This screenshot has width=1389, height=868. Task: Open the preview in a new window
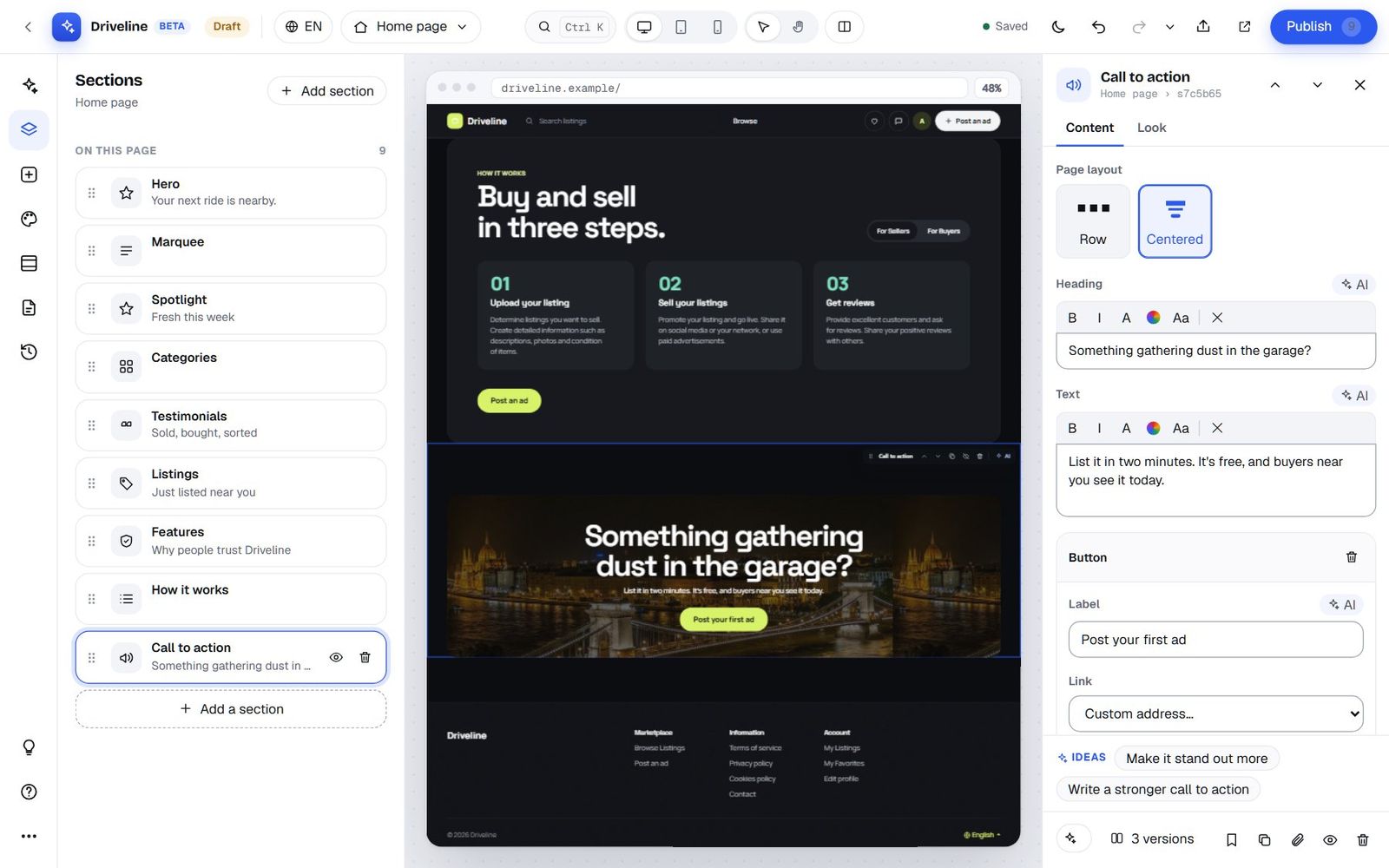tap(1244, 27)
